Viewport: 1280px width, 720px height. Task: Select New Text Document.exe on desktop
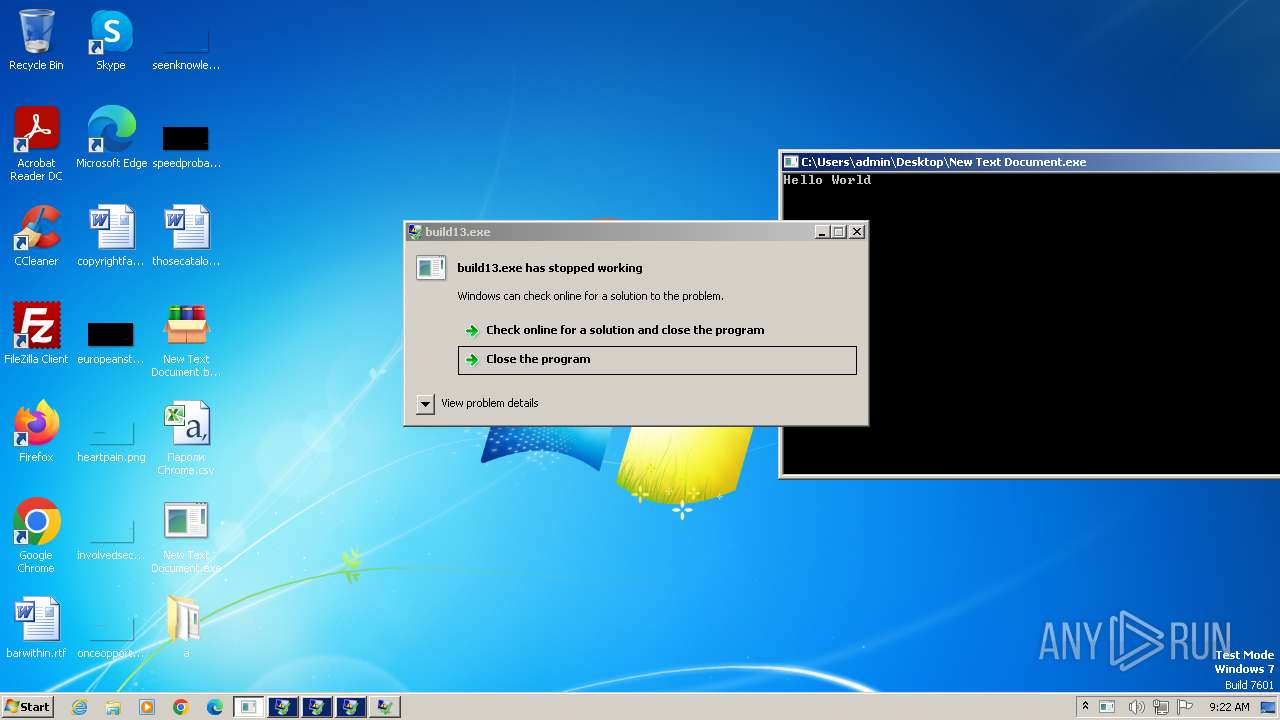coord(186,536)
